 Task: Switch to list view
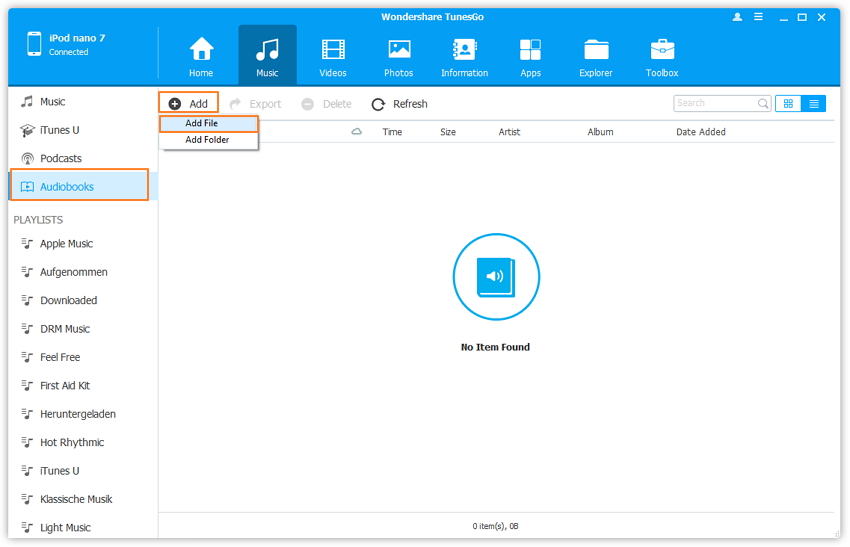tap(814, 104)
